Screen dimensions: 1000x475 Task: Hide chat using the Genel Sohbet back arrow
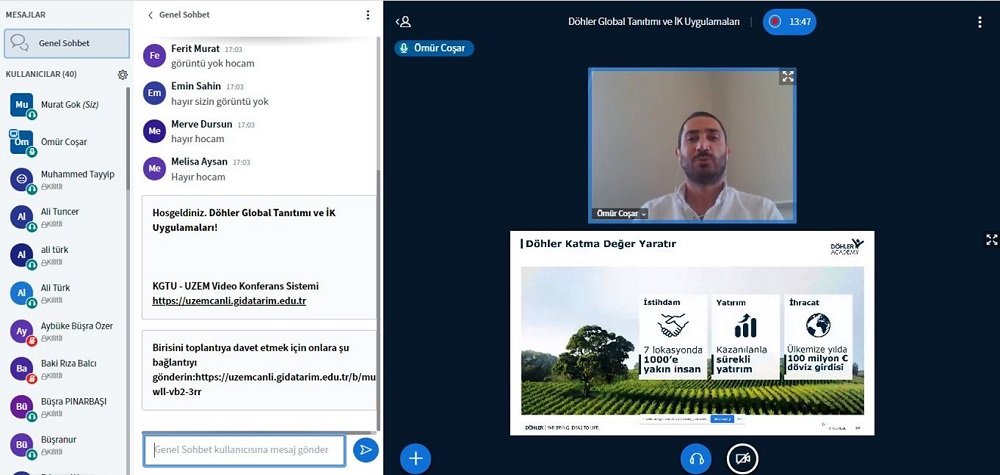click(x=150, y=15)
